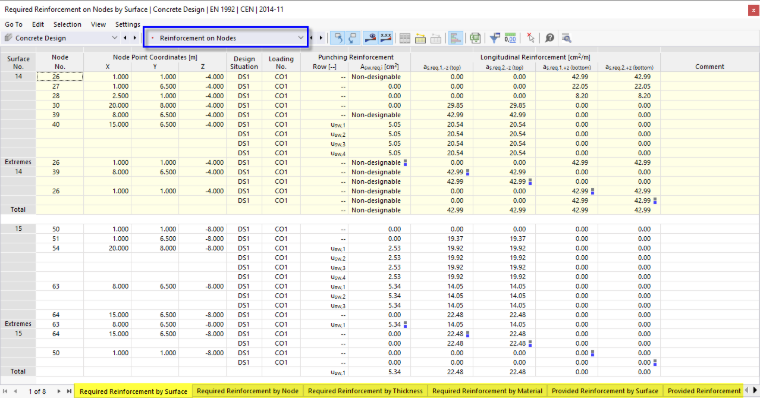Jump to last tab page arrow
The height and width of the screenshot is (398, 760).
coord(69,391)
